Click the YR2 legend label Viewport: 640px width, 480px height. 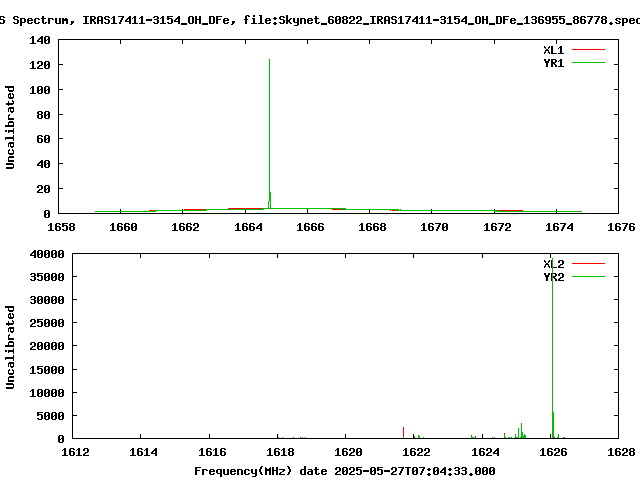[553, 277]
